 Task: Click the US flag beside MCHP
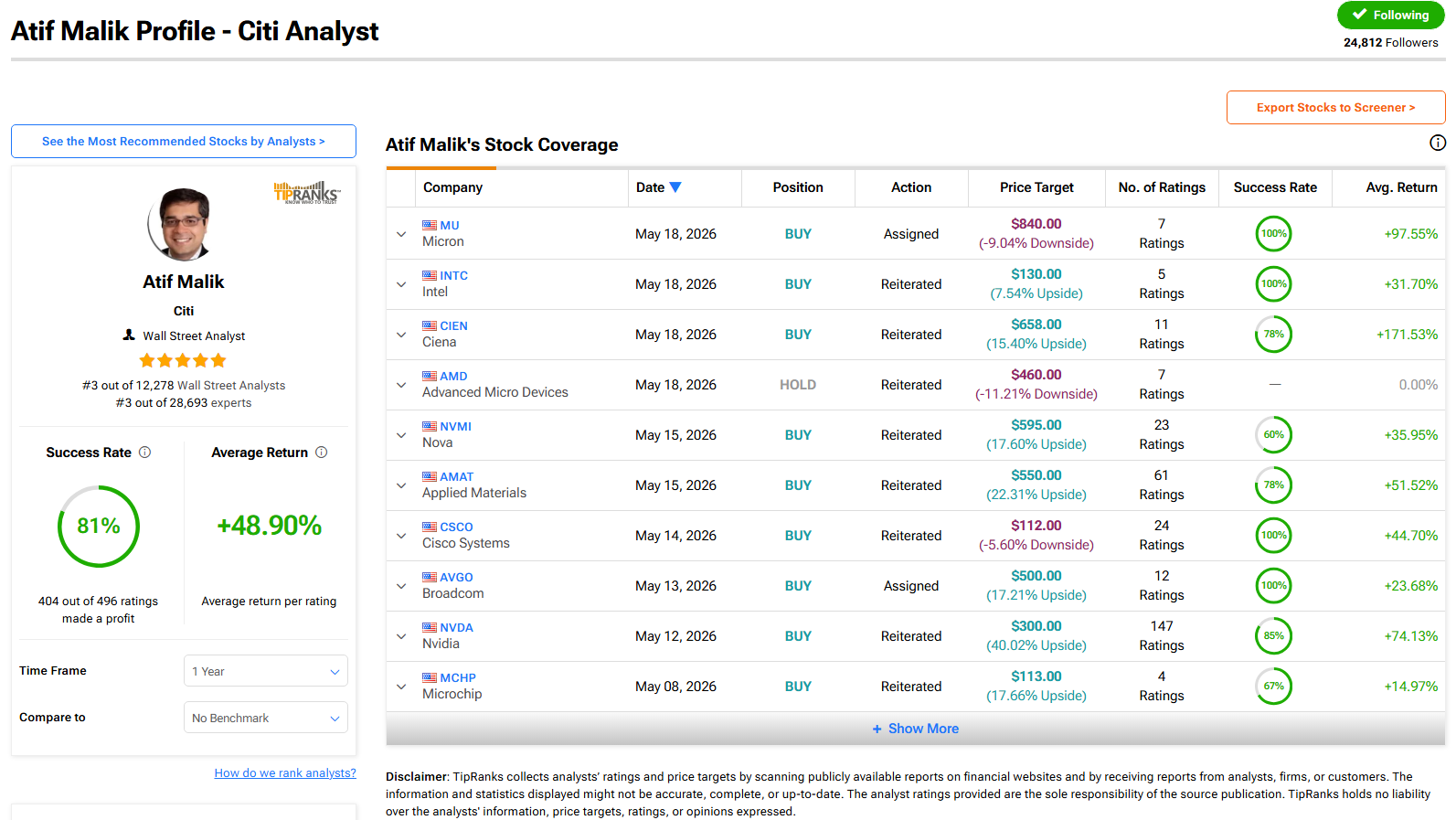pos(430,677)
